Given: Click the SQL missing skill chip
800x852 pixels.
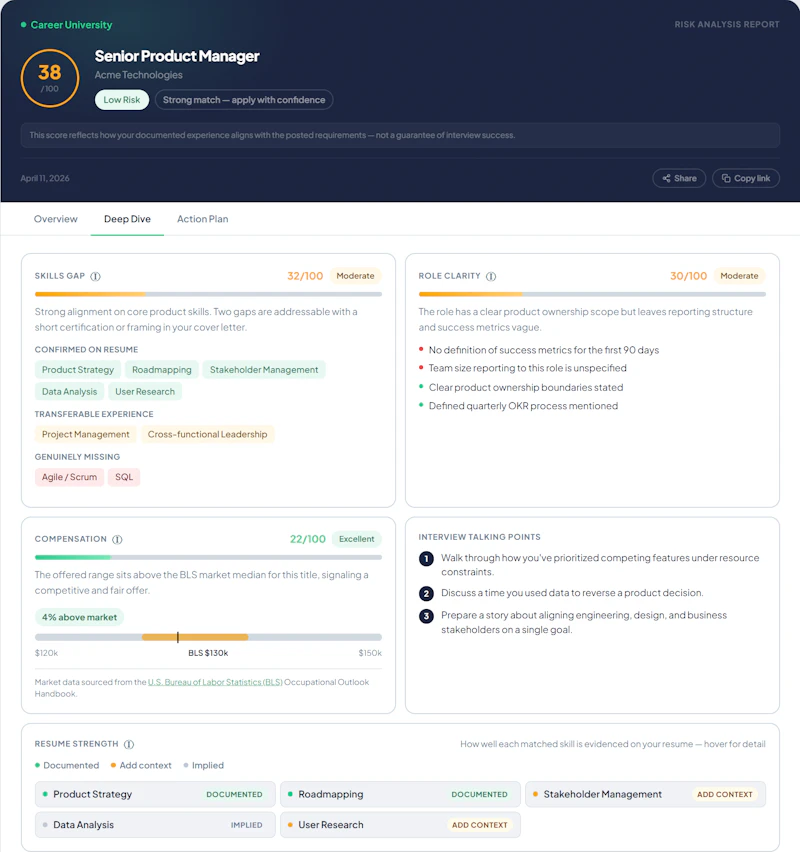Looking at the screenshot, I should [x=124, y=477].
